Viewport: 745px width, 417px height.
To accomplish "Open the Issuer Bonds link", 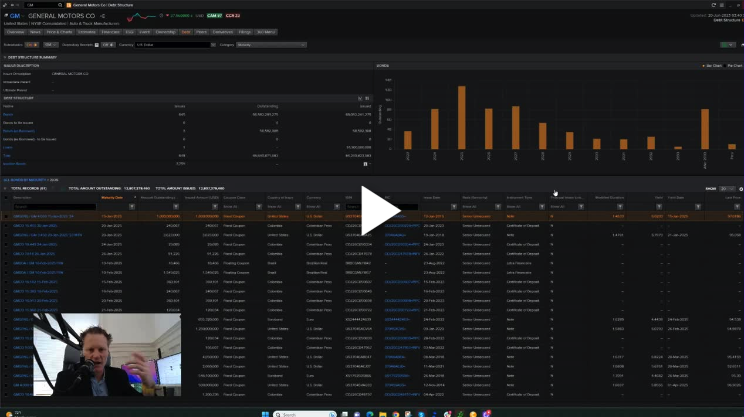I will 14,164.
